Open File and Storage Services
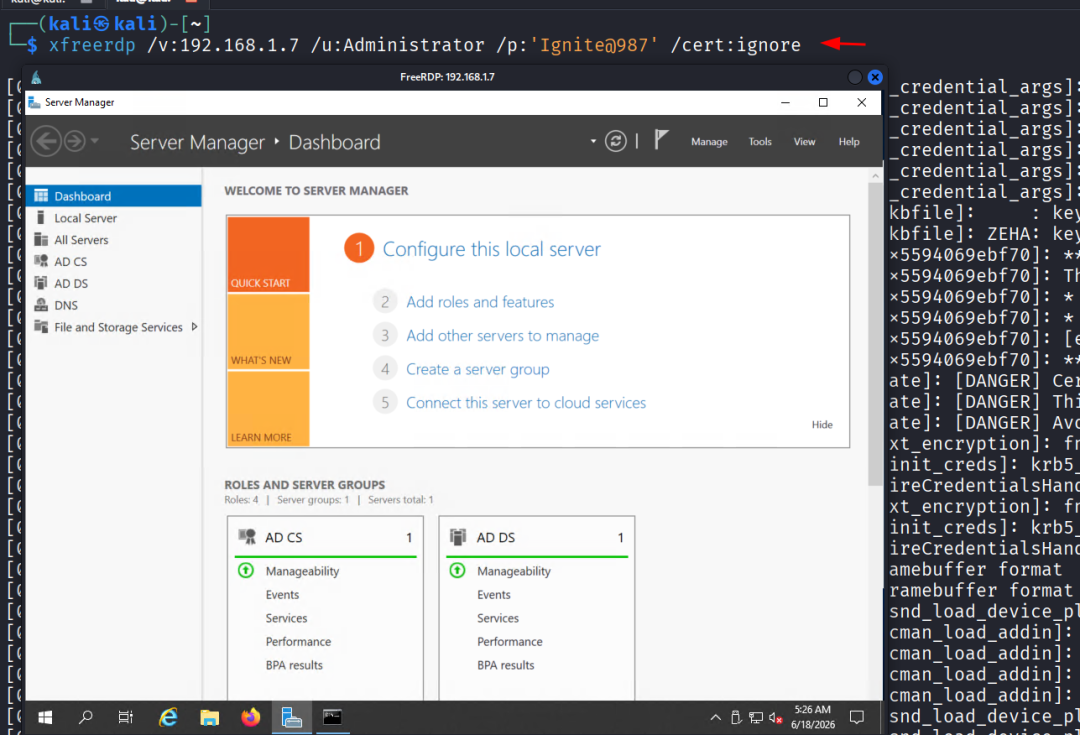 (114, 327)
